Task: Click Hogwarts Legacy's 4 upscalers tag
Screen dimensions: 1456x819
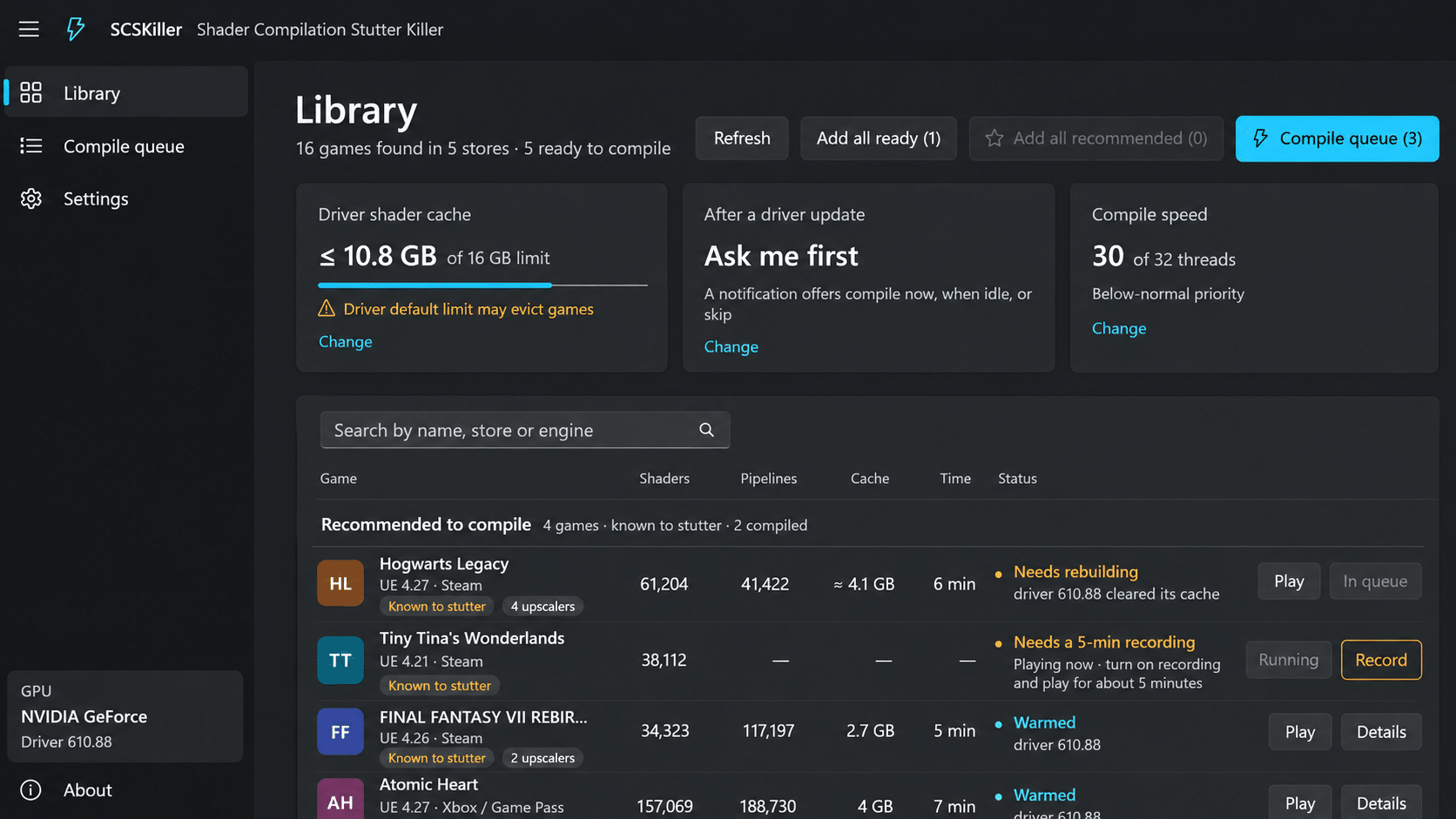Action: [x=543, y=606]
